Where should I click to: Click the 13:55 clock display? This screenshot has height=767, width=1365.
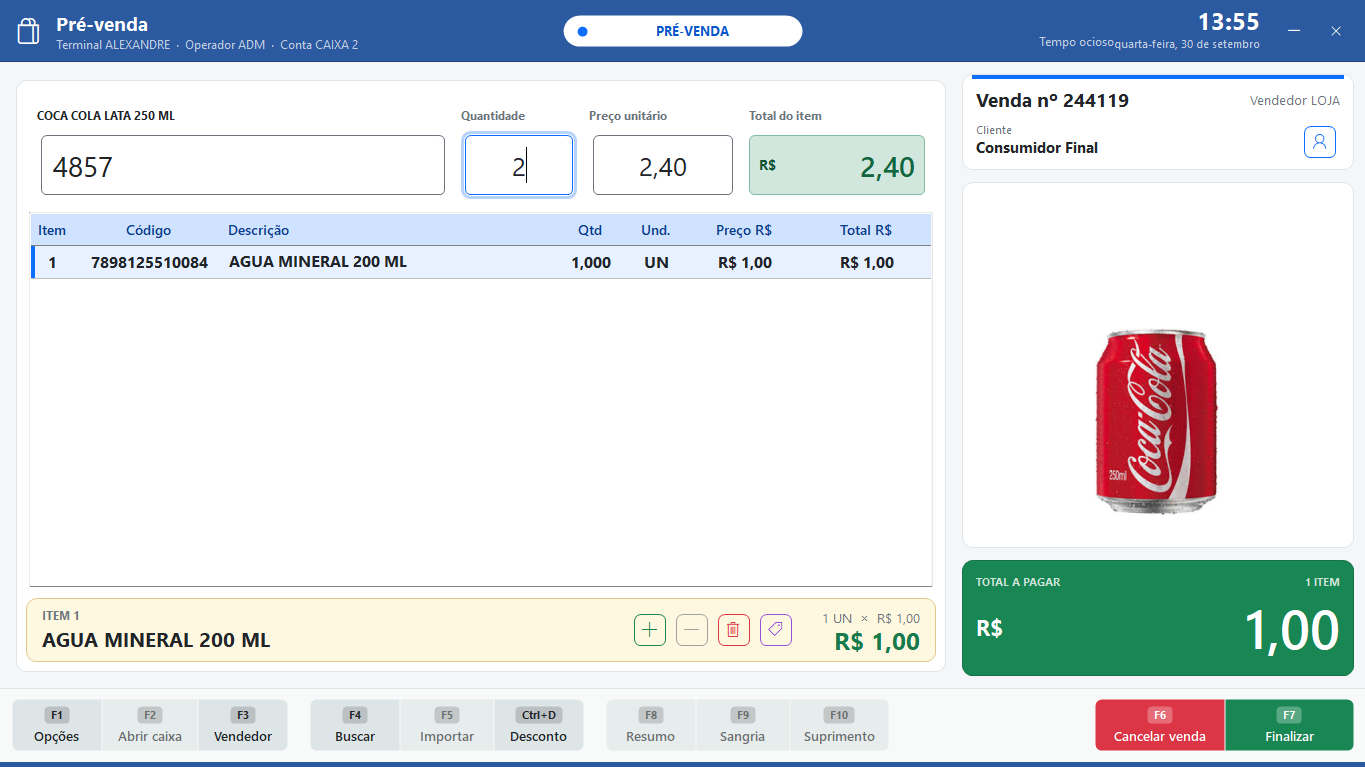tap(1229, 21)
